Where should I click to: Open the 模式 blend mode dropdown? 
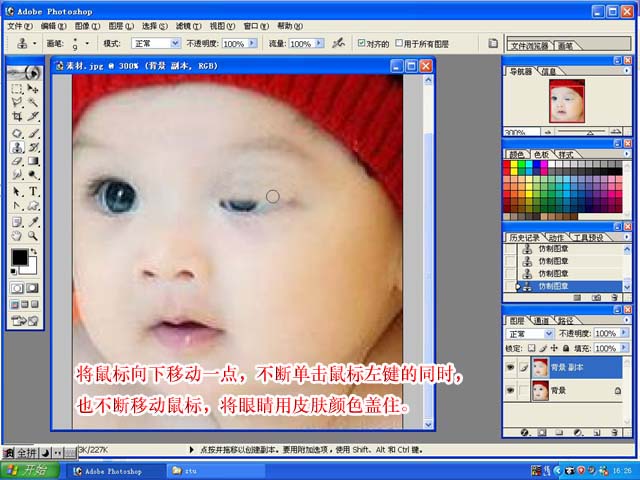point(175,43)
